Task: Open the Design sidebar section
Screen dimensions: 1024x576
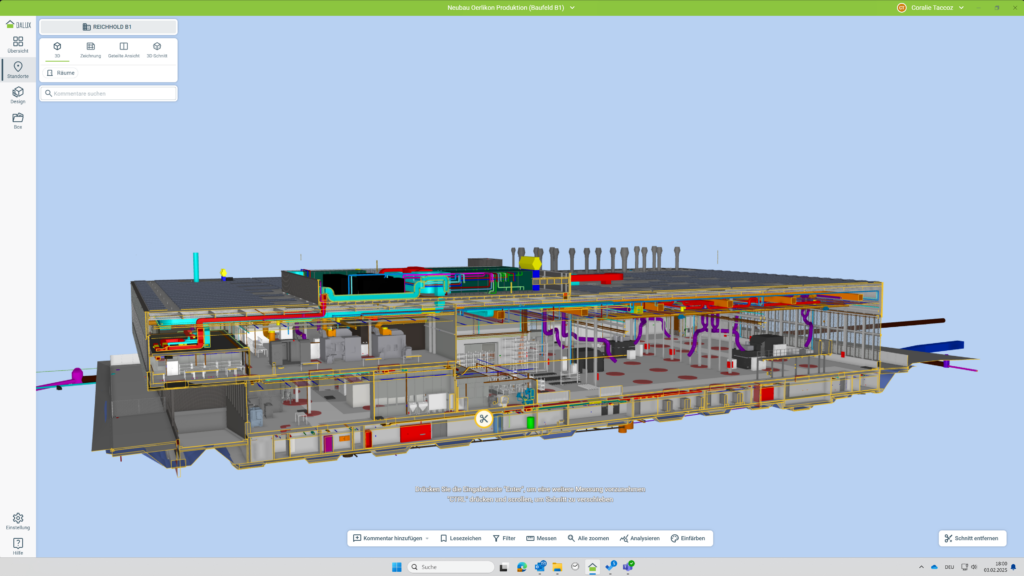Action: tap(18, 95)
